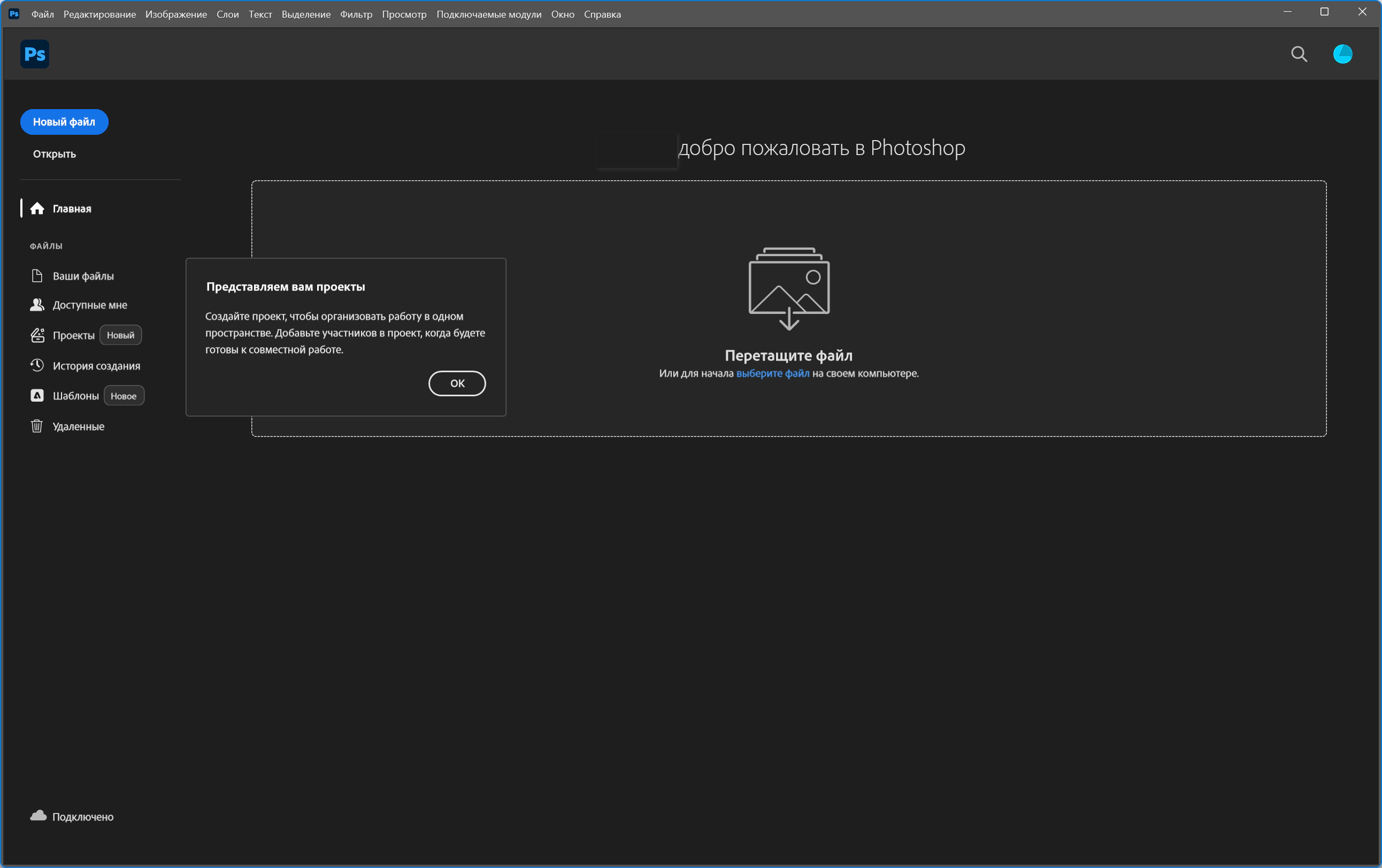
Task: Open the Шаблоны templates section
Action: click(x=75, y=396)
